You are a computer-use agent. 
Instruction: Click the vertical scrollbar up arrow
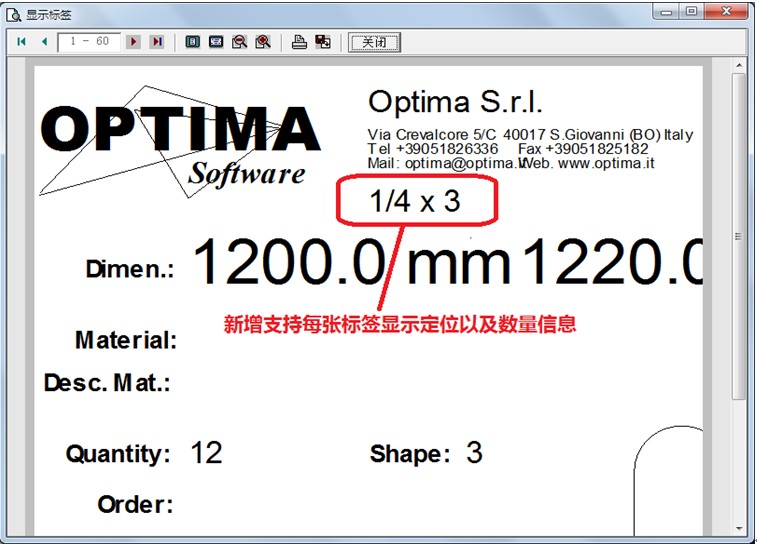point(739,65)
